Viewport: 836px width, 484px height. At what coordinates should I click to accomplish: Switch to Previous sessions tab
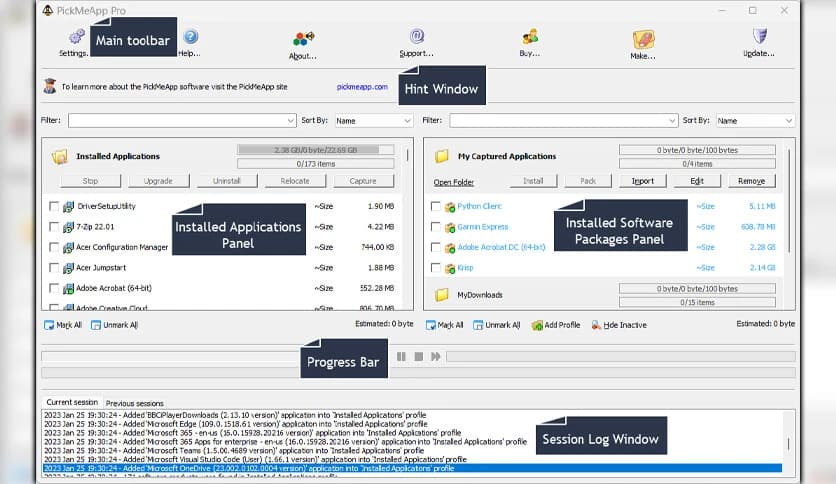(x=135, y=403)
